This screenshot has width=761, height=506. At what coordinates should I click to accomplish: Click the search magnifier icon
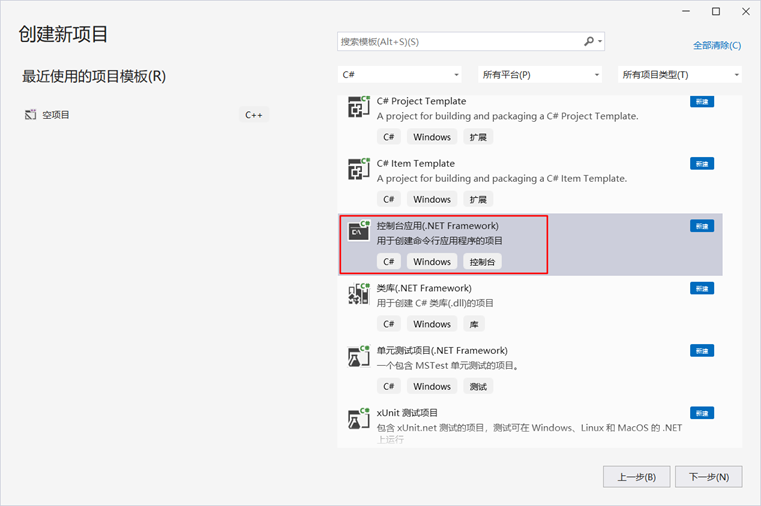pos(589,42)
